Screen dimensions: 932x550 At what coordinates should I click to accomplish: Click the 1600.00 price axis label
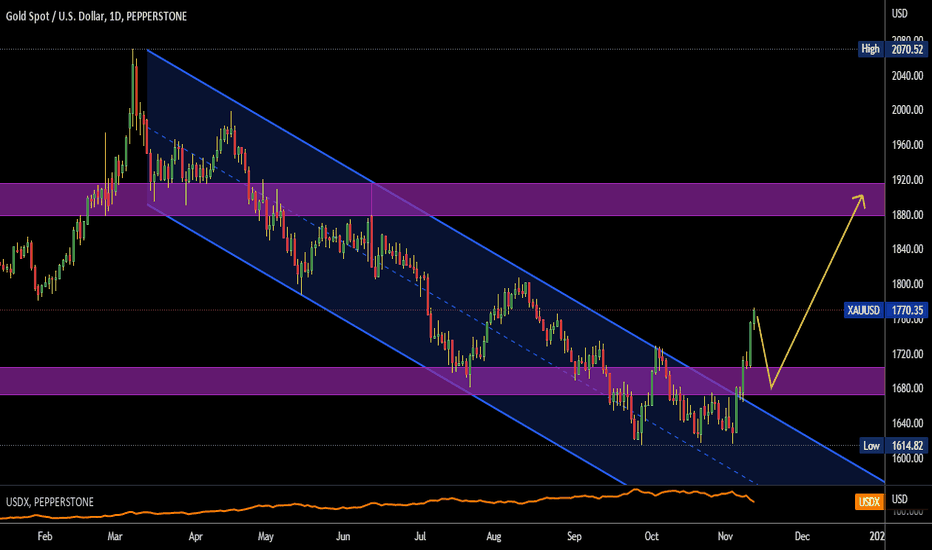pos(908,458)
